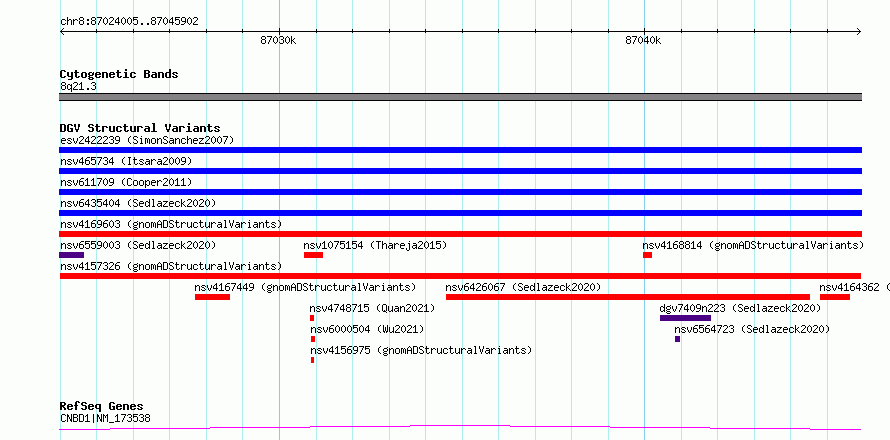Viewport: 890px width, 440px height.
Task: Select the small red bar under nsv4168814
Action: click(648, 255)
